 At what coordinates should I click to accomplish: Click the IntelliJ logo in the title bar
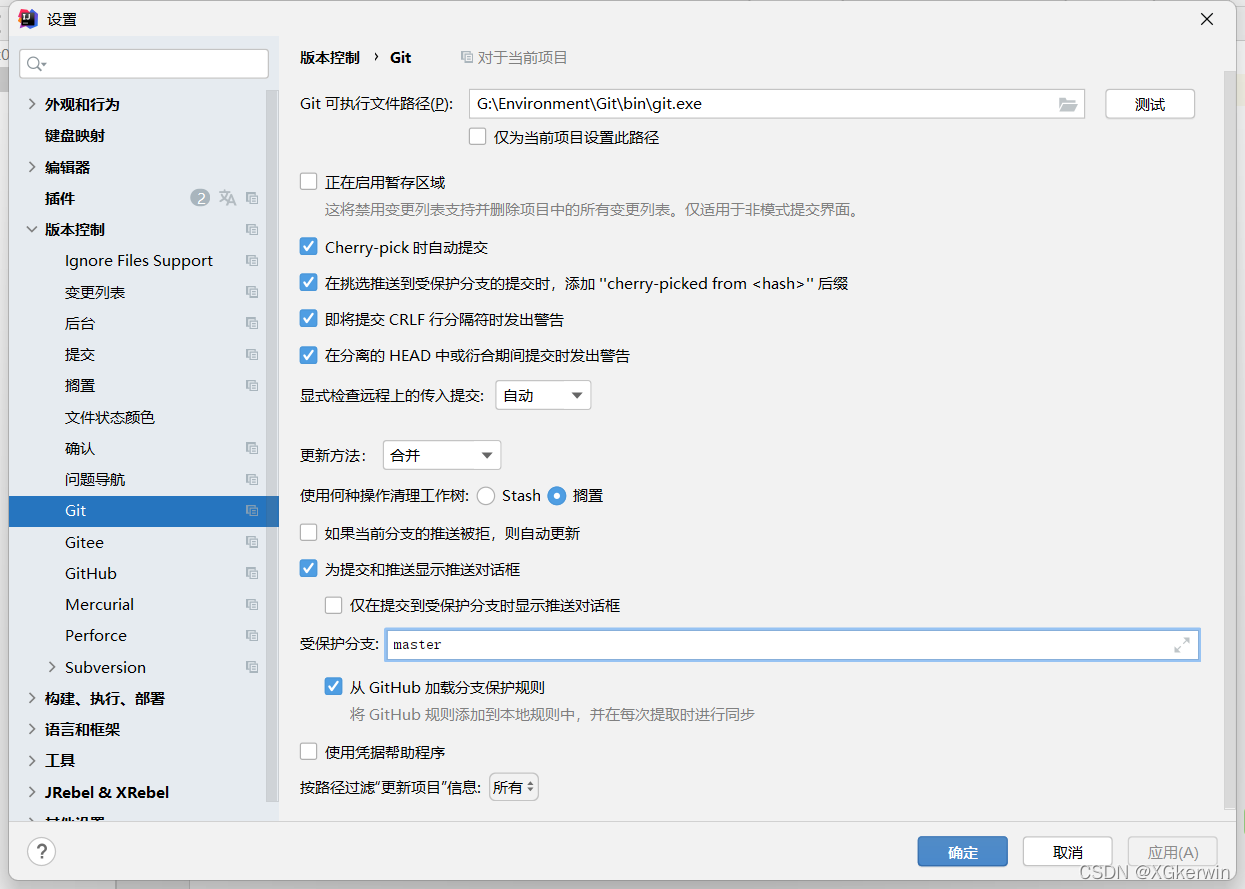[x=28, y=19]
